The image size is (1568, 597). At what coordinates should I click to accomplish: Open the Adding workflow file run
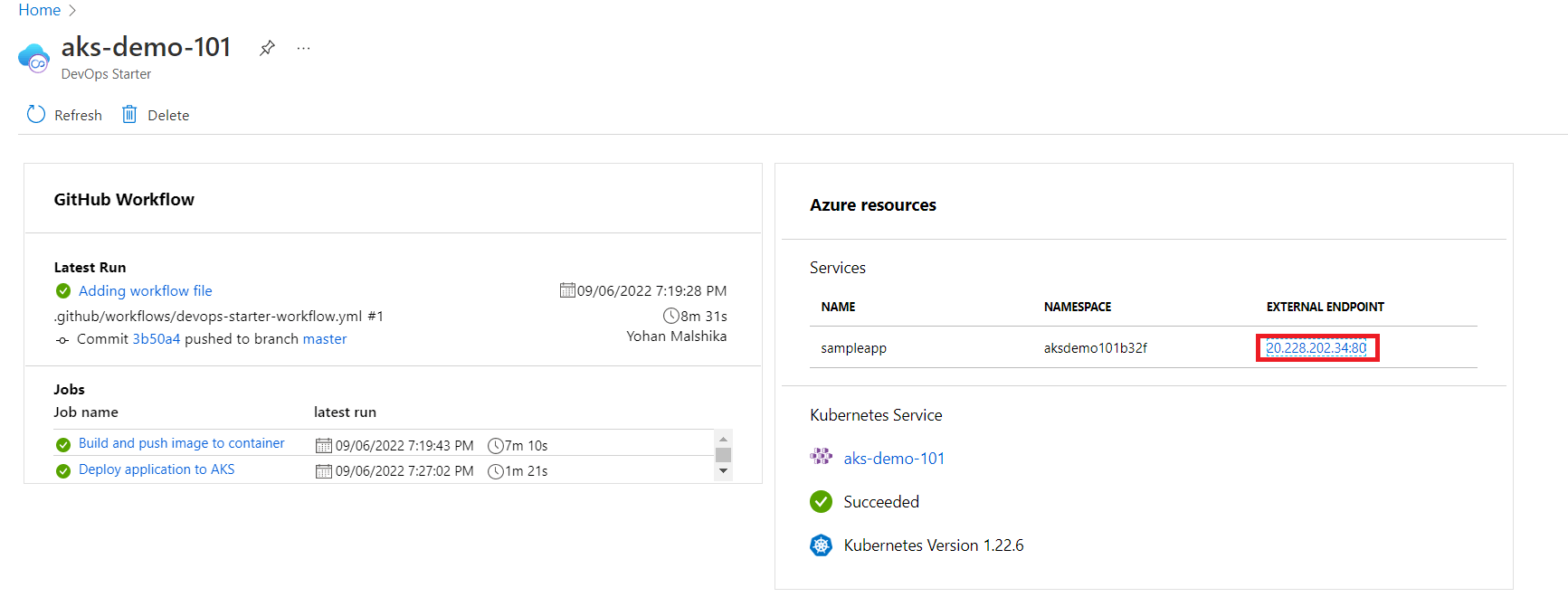point(145,290)
